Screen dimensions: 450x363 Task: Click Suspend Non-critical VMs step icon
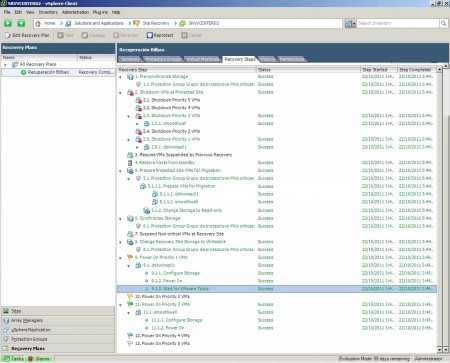(x=130, y=234)
